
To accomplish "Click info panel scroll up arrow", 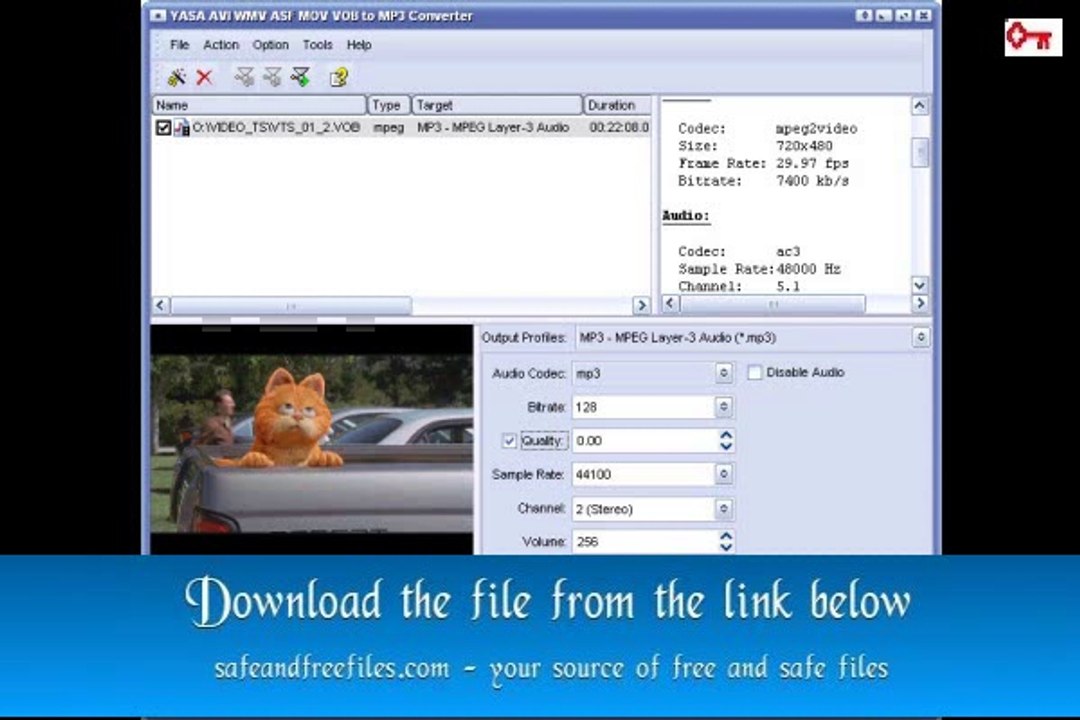I will click(x=920, y=105).
